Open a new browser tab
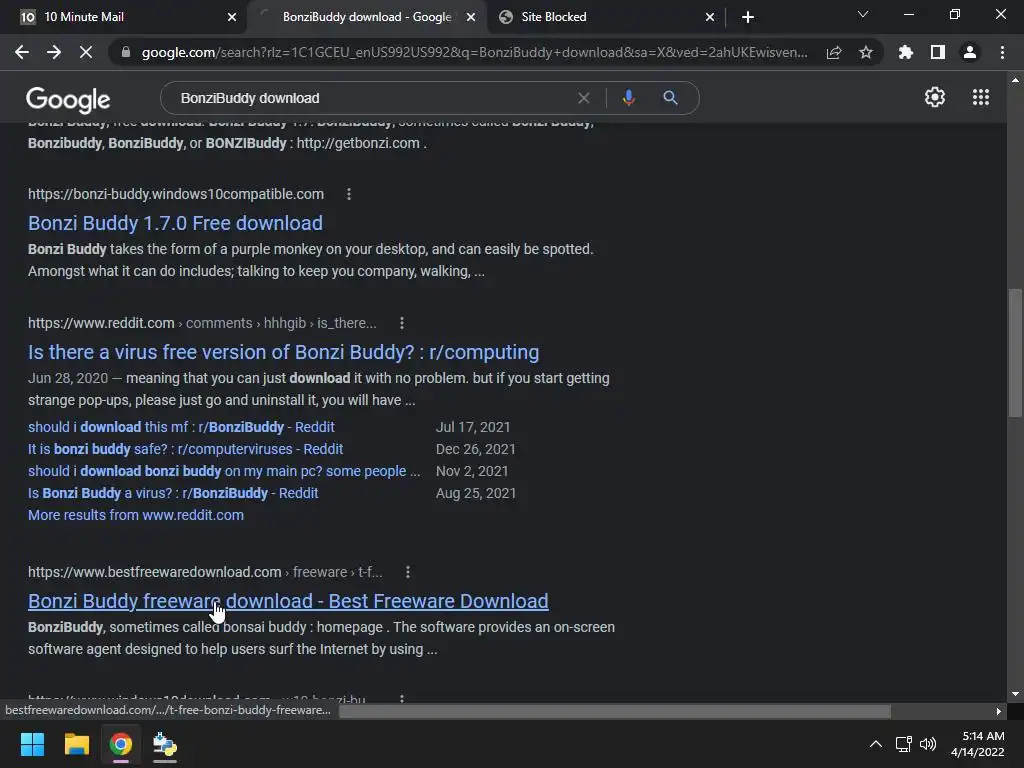The image size is (1024, 768). (x=748, y=17)
